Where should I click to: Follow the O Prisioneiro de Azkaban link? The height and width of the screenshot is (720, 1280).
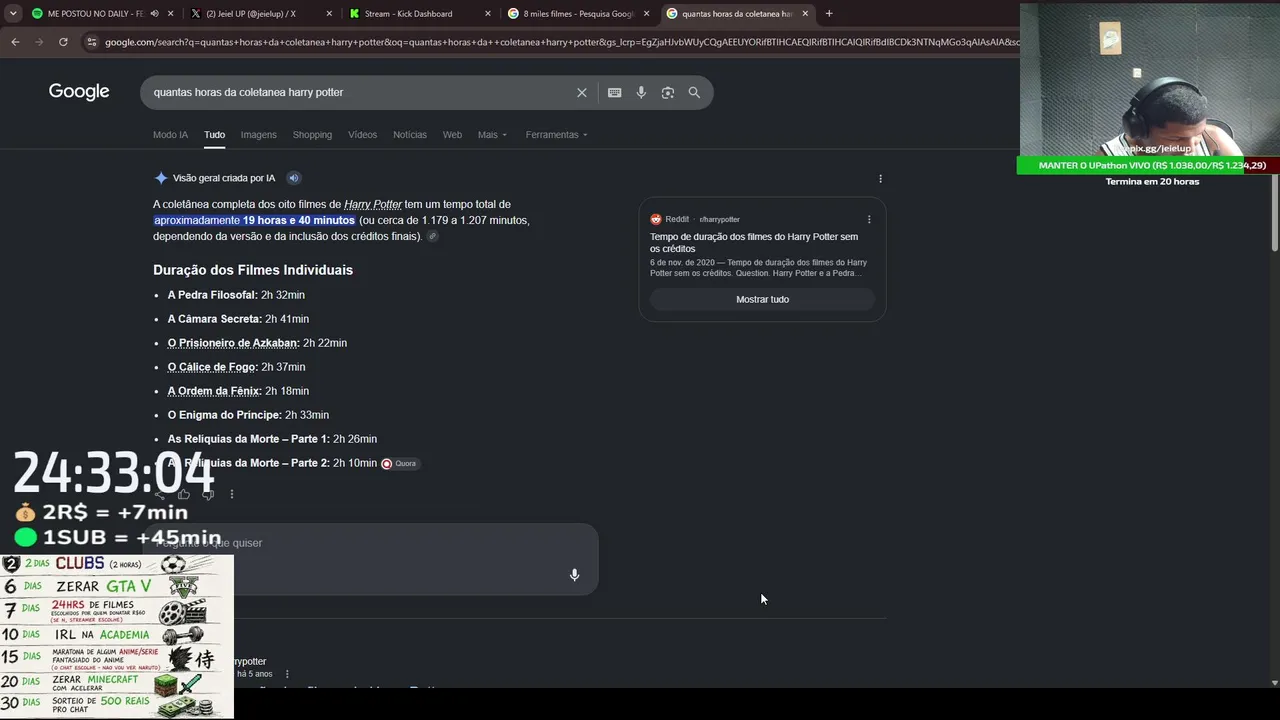[233, 343]
